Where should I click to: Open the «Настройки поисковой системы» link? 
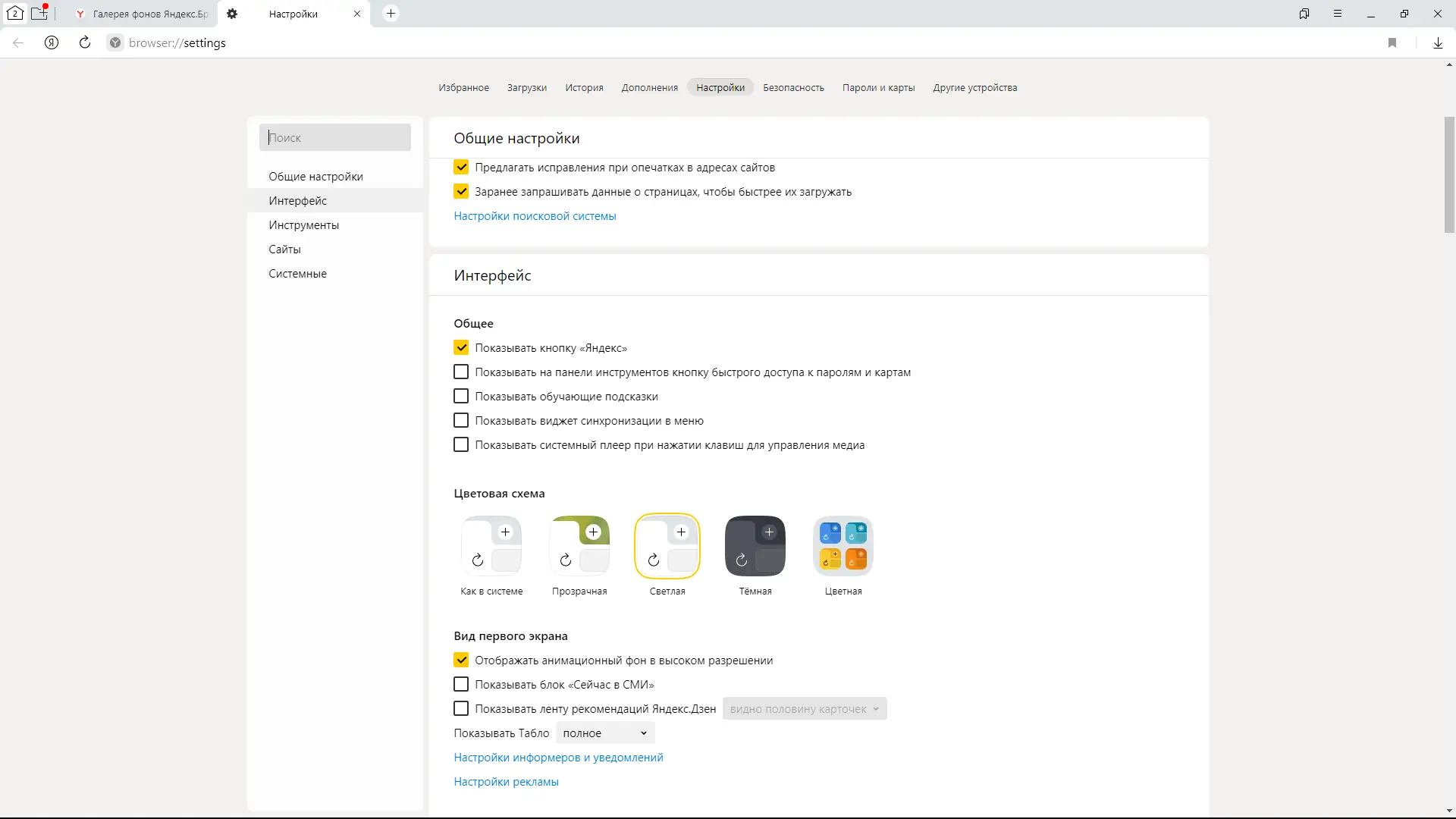(535, 216)
